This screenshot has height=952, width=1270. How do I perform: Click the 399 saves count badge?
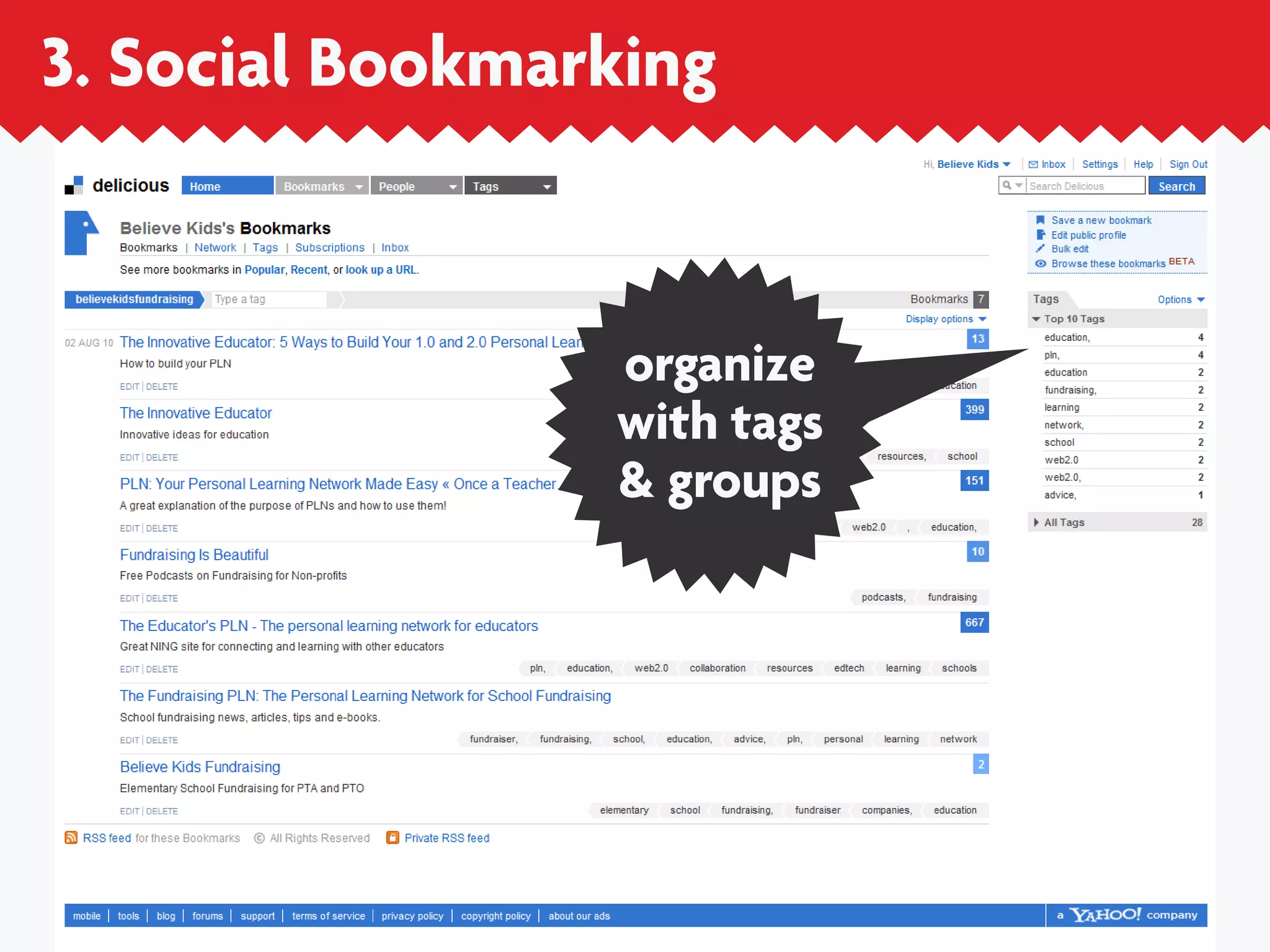pos(974,410)
